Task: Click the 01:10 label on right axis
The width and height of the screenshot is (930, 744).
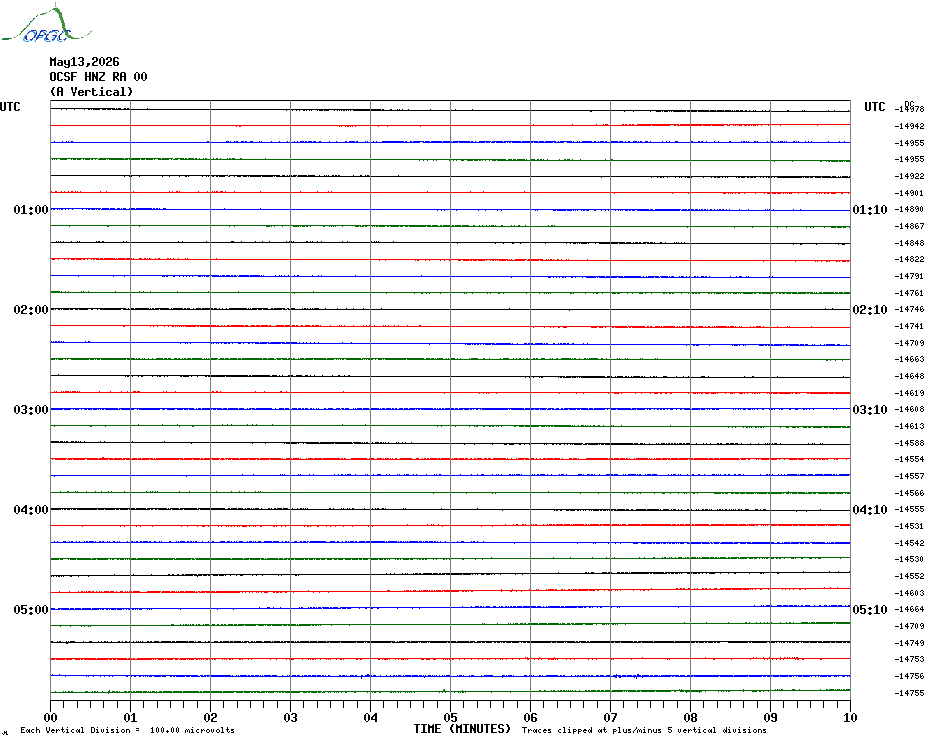Action: tap(870, 210)
